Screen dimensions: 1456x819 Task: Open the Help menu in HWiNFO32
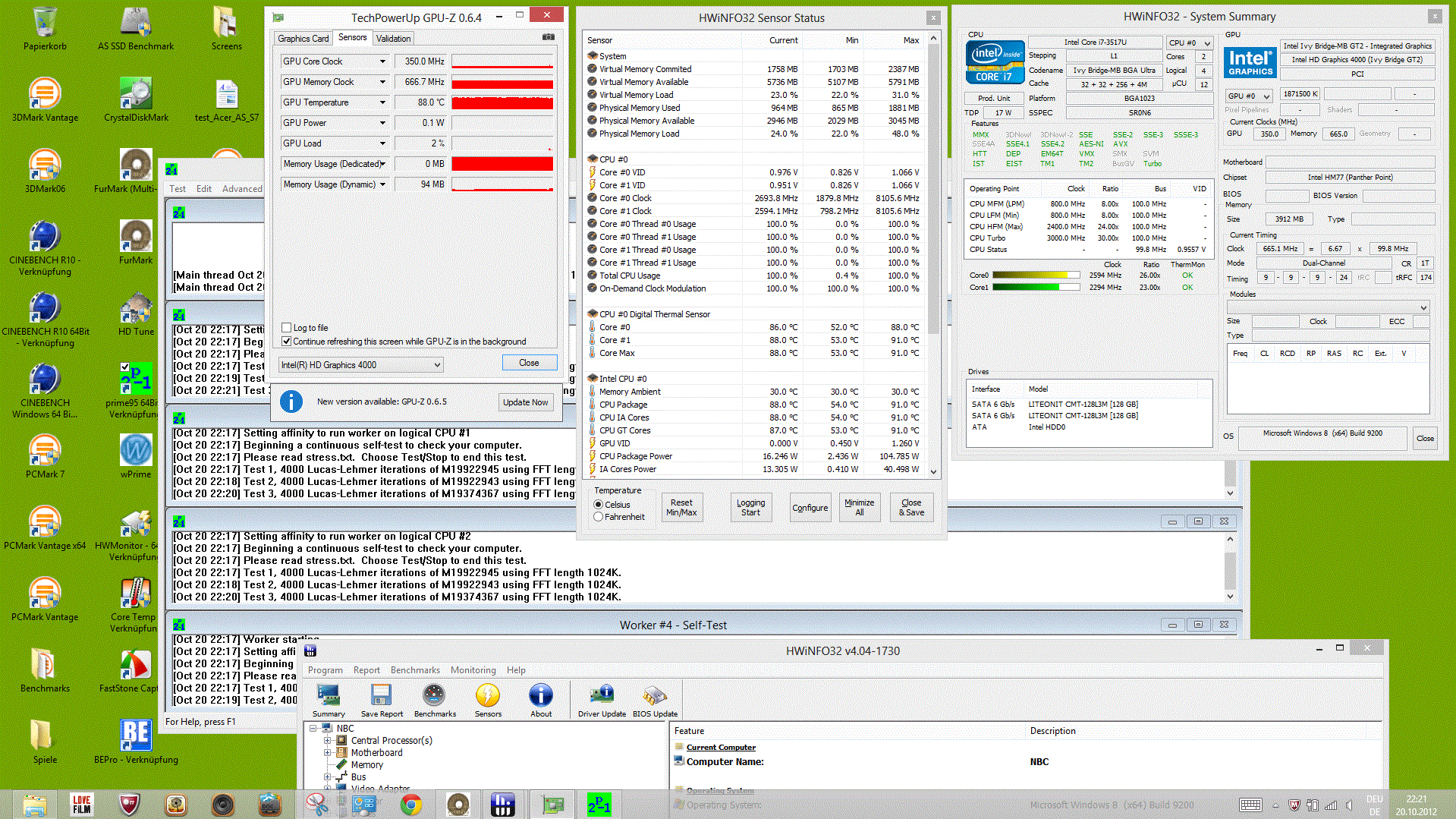[x=516, y=670]
